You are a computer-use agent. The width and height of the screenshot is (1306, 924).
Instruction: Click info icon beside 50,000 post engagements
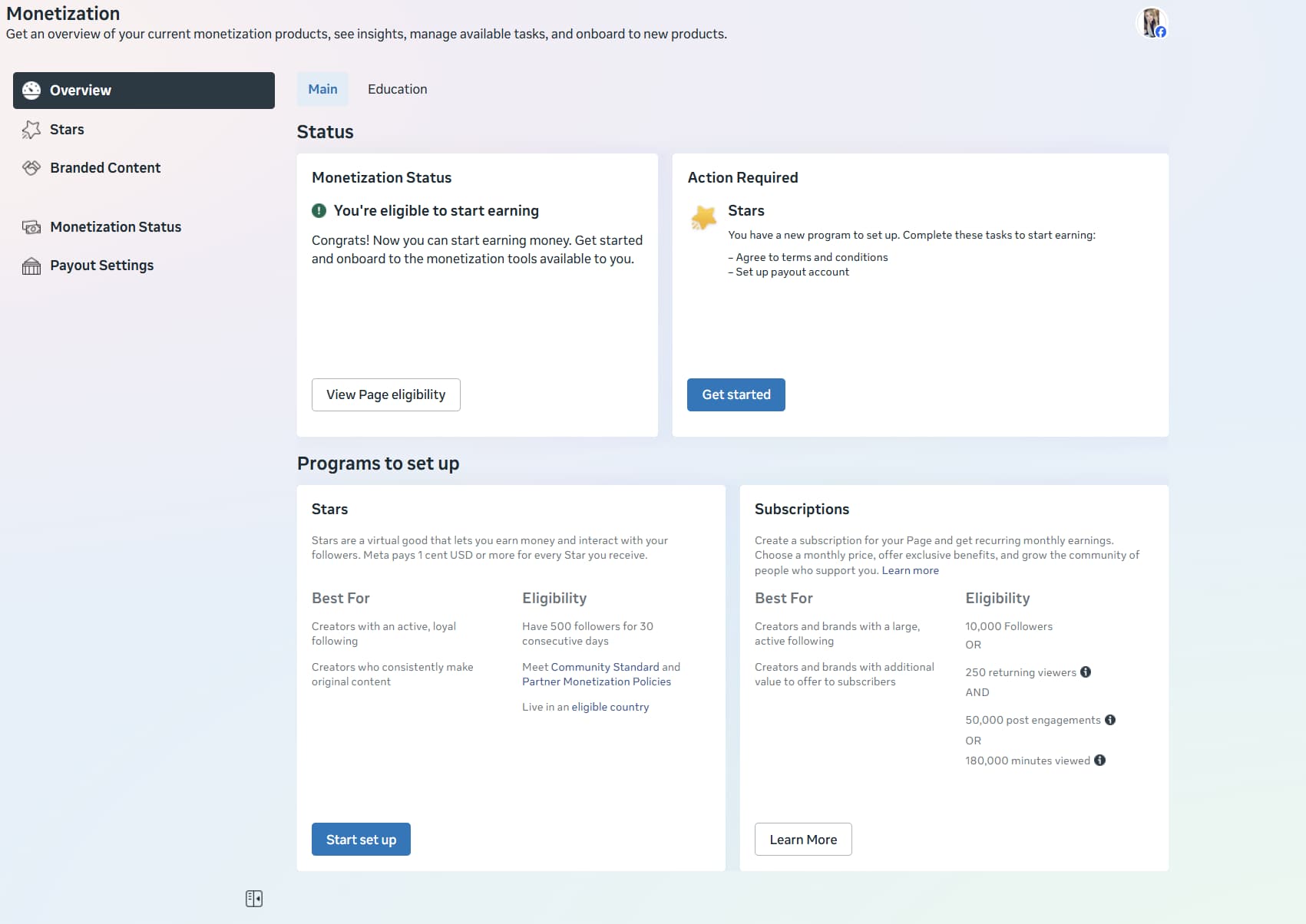click(1110, 720)
